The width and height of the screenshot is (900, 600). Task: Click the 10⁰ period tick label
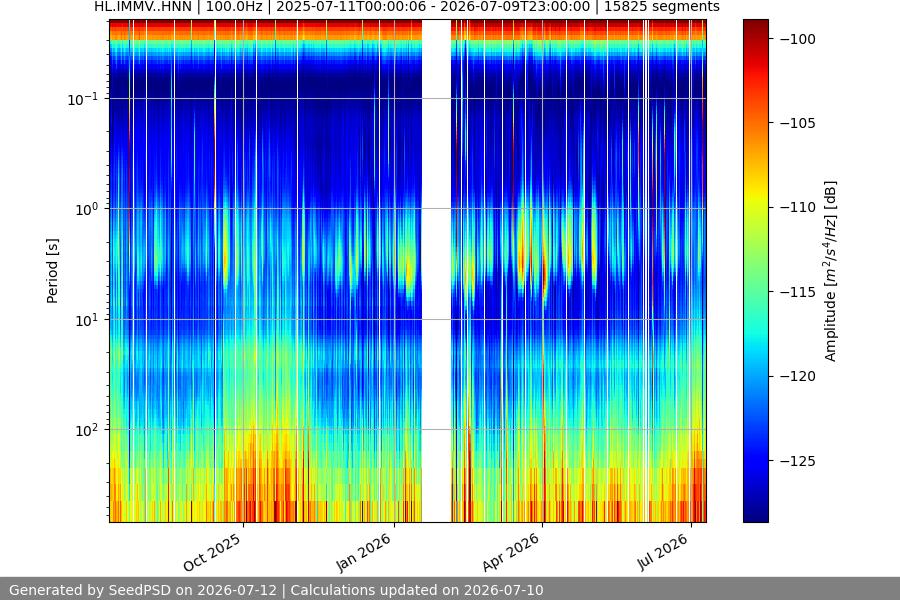(x=87, y=209)
